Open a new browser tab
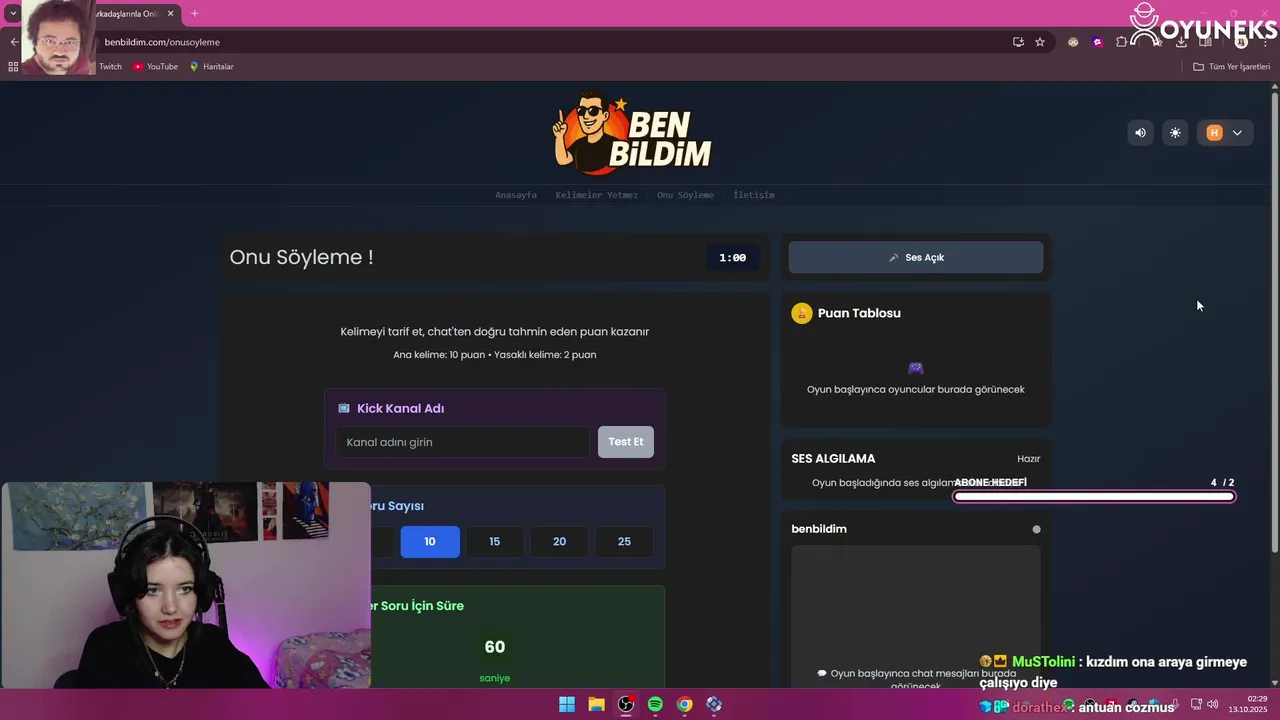 coord(194,13)
